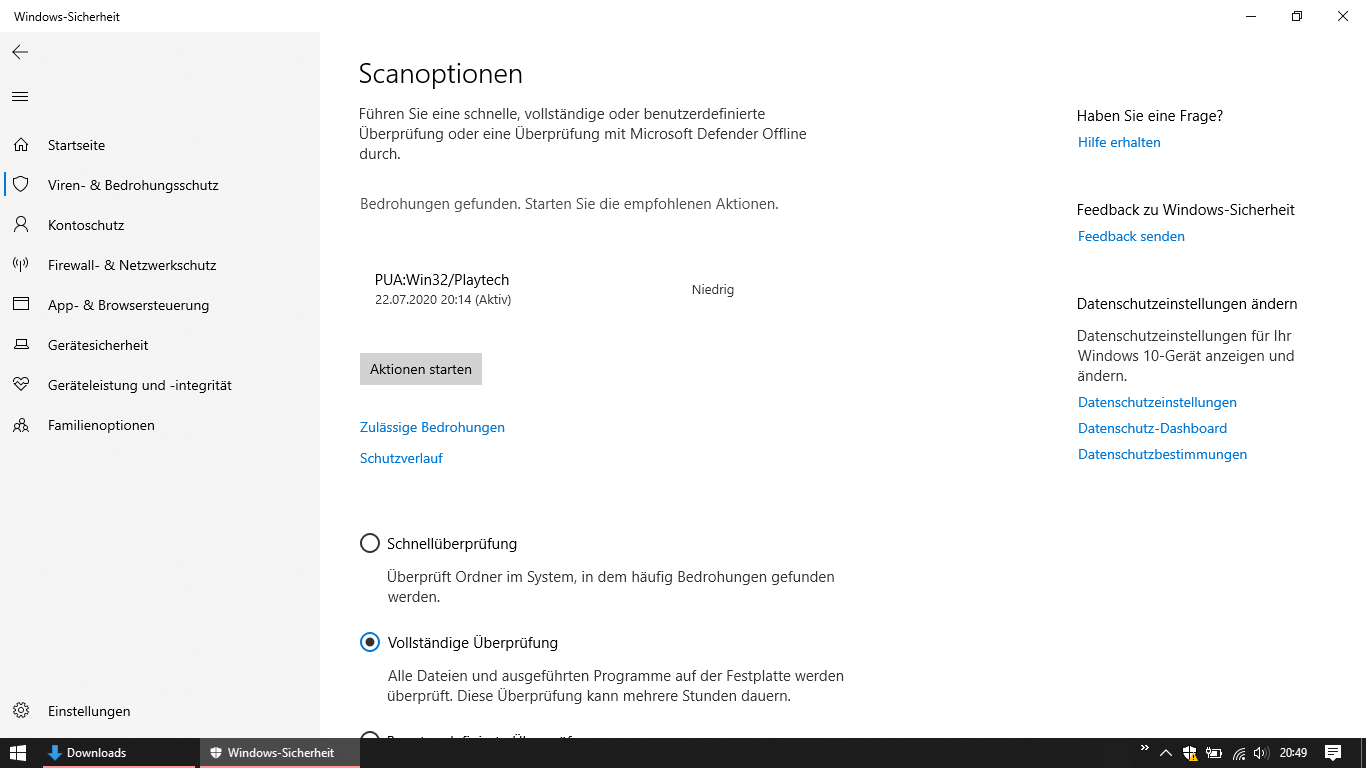Click the family icon for Familienoptionen
Screen dimensions: 1366x768
click(x=21, y=425)
